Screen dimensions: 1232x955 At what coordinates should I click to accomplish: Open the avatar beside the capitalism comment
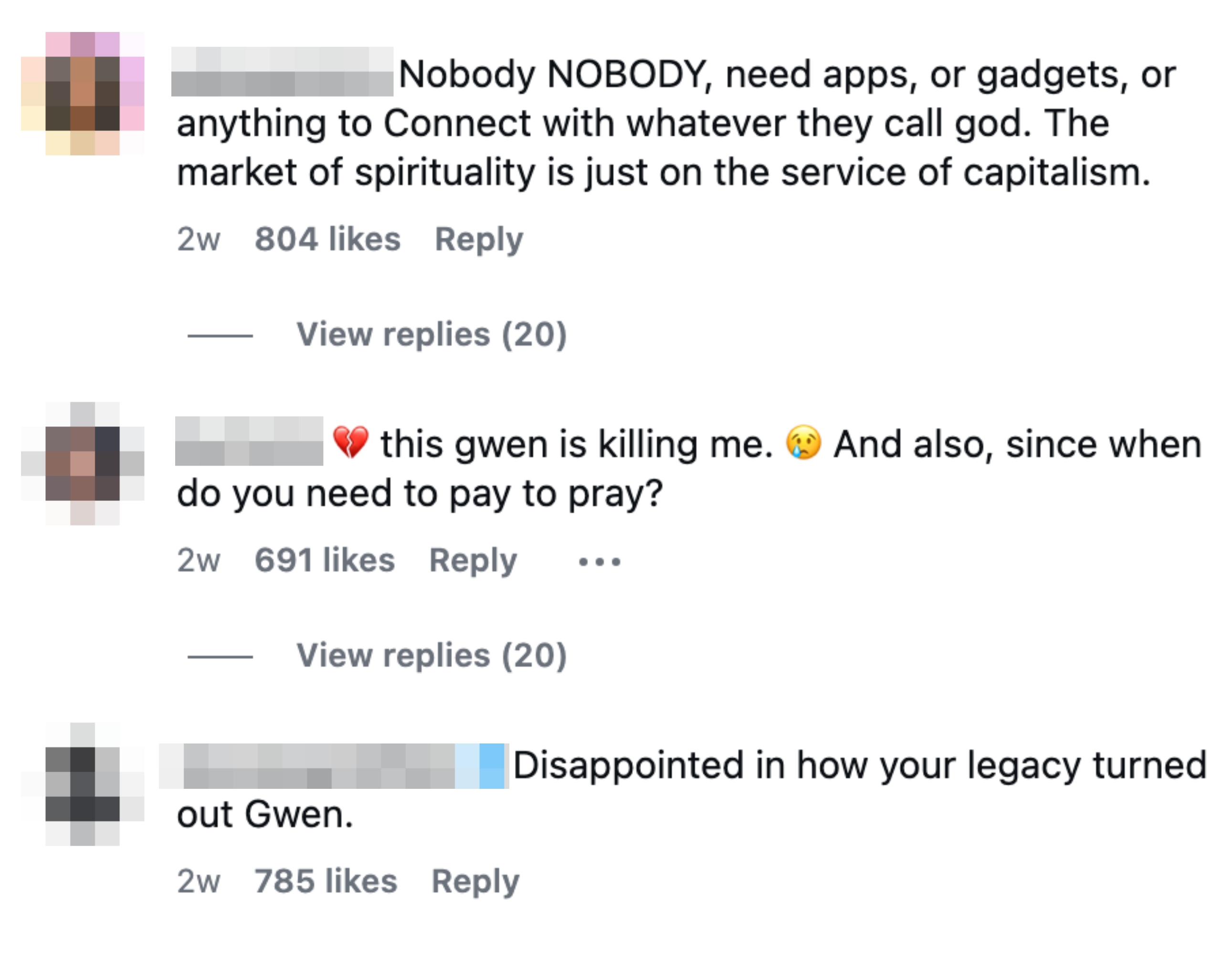point(83,94)
